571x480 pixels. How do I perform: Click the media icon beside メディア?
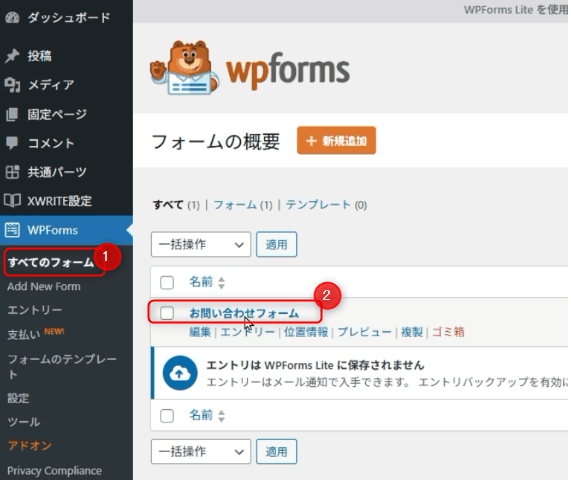tap(12, 85)
